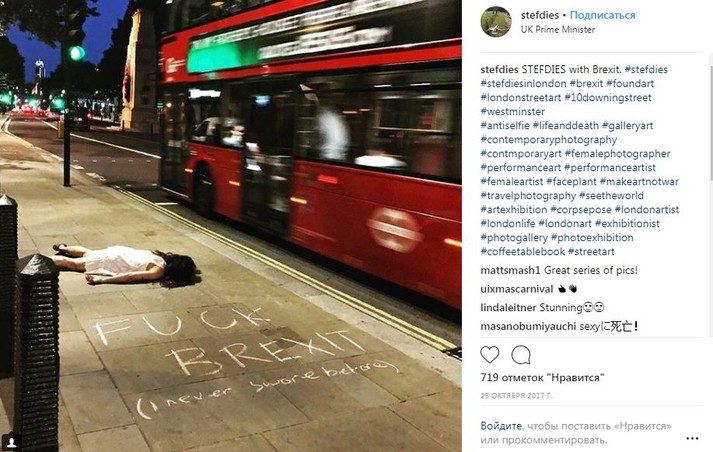Open the #brexit hashtag
713x452 pixels.
click(x=586, y=84)
